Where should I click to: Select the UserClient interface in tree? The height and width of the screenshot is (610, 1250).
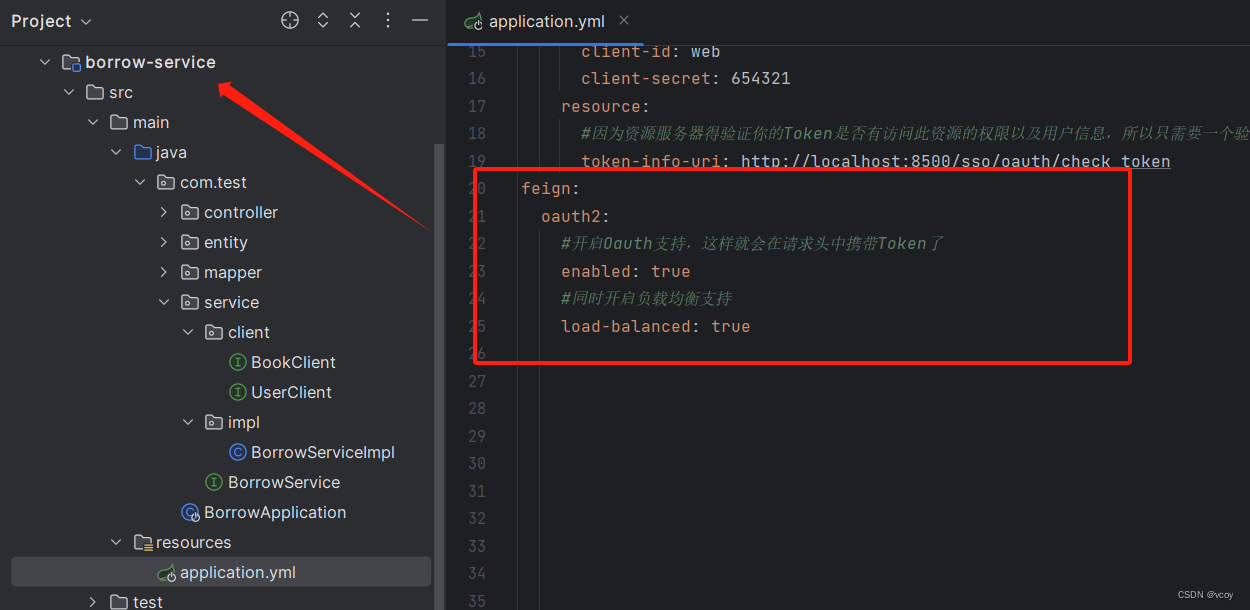(x=291, y=392)
